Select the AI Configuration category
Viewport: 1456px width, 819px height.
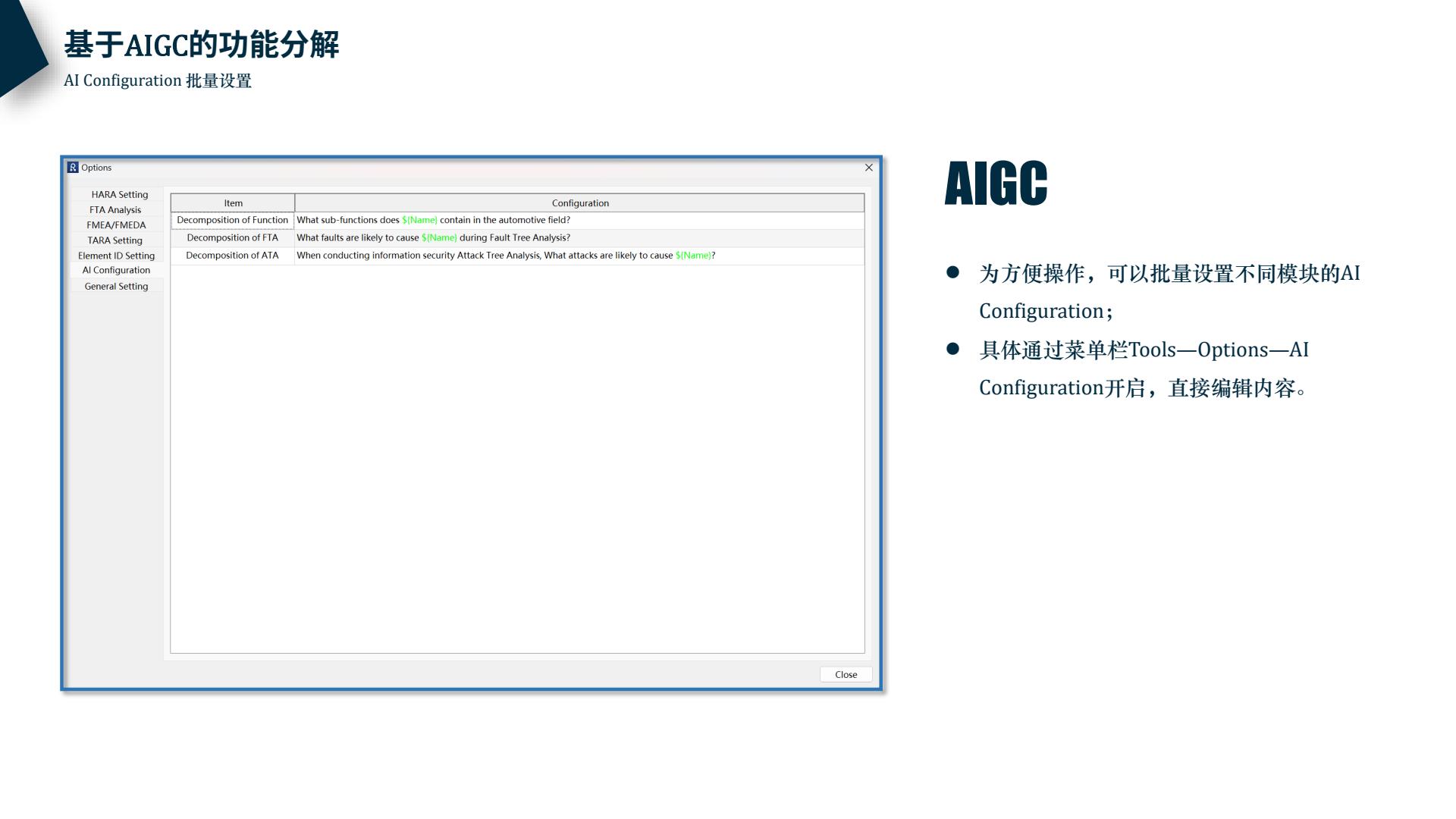click(116, 271)
